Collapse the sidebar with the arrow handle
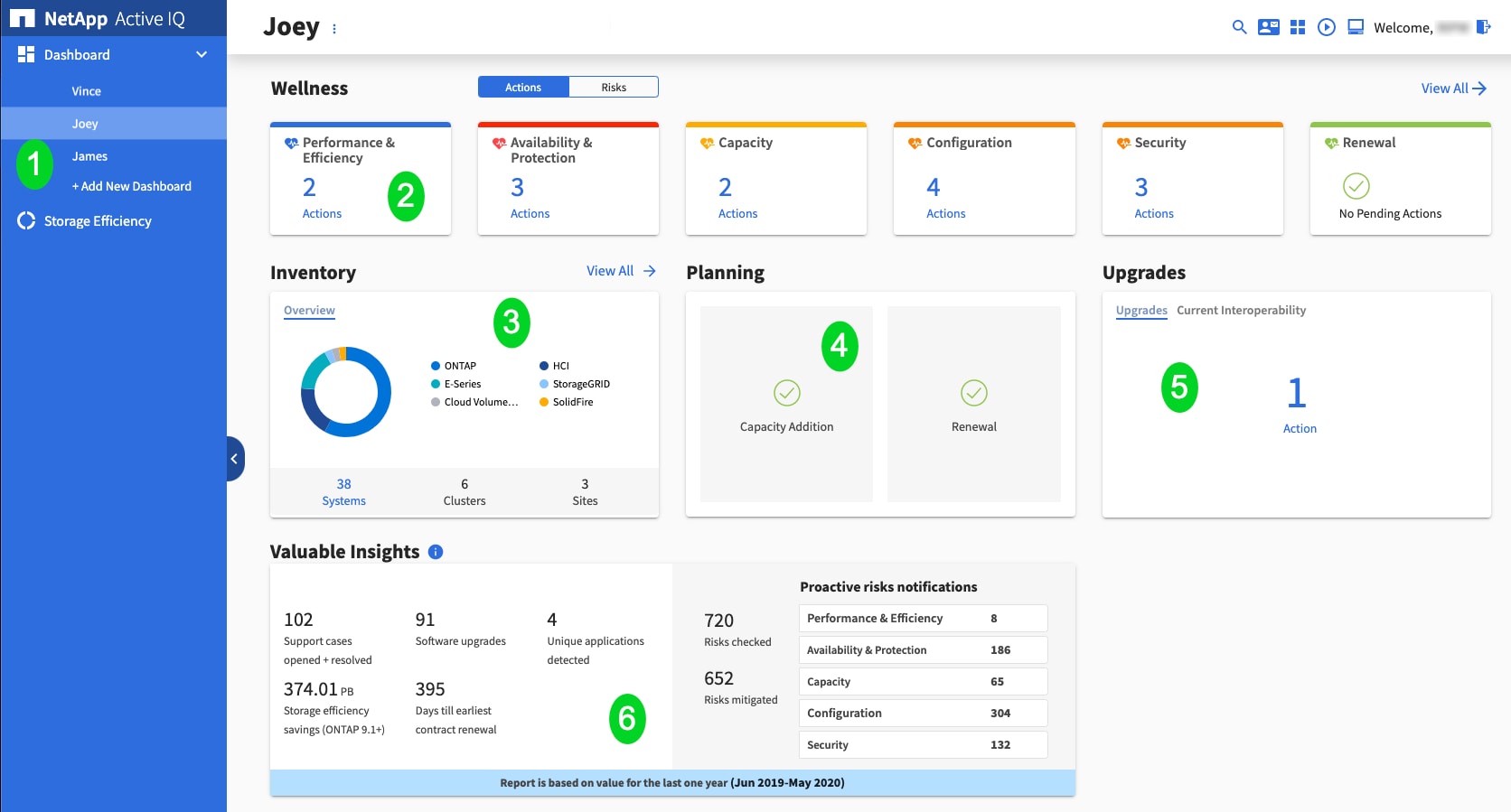Image resolution: width=1511 pixels, height=812 pixels. pos(234,459)
